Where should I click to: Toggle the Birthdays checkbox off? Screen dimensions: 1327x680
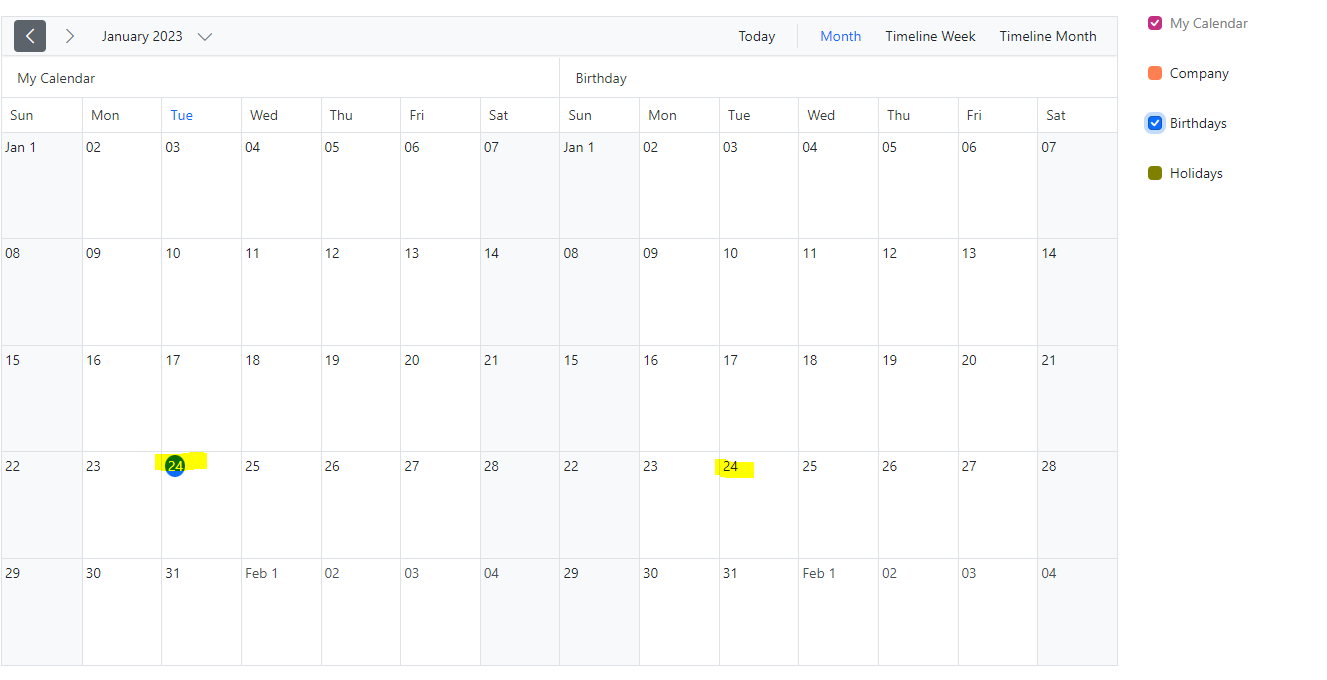[x=1155, y=123]
